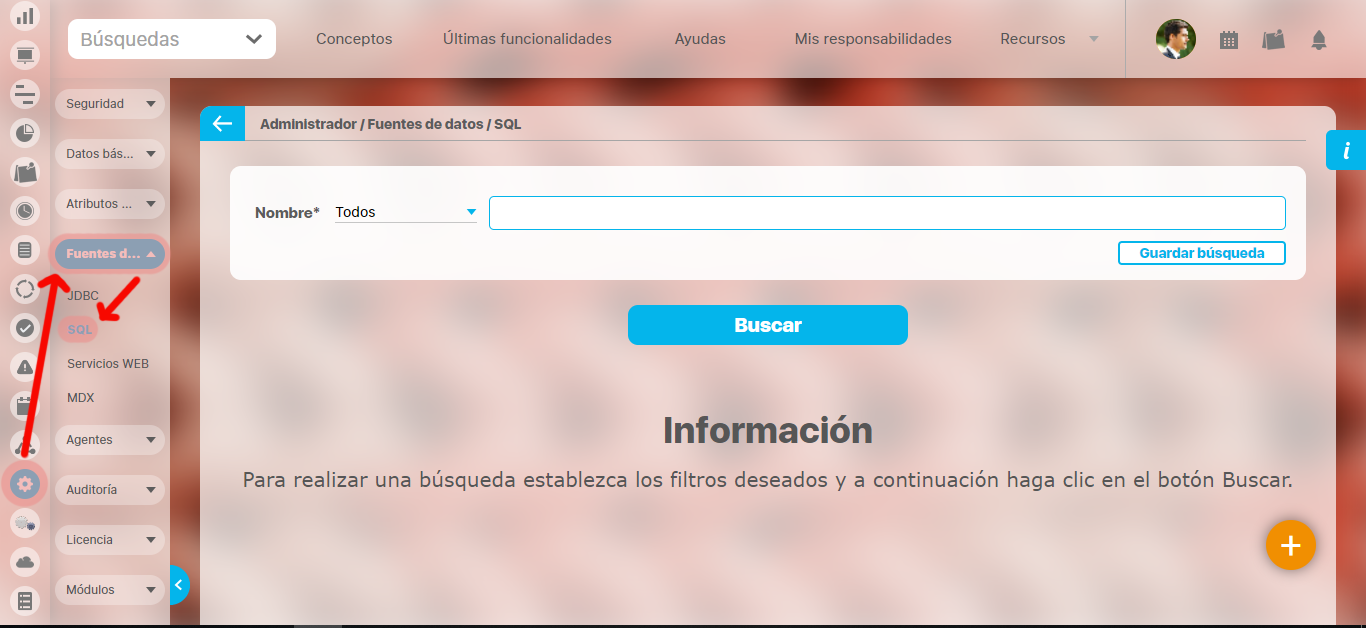This screenshot has width=1366, height=628.
Task: Open the notifications bell icon
Action: point(1319,40)
